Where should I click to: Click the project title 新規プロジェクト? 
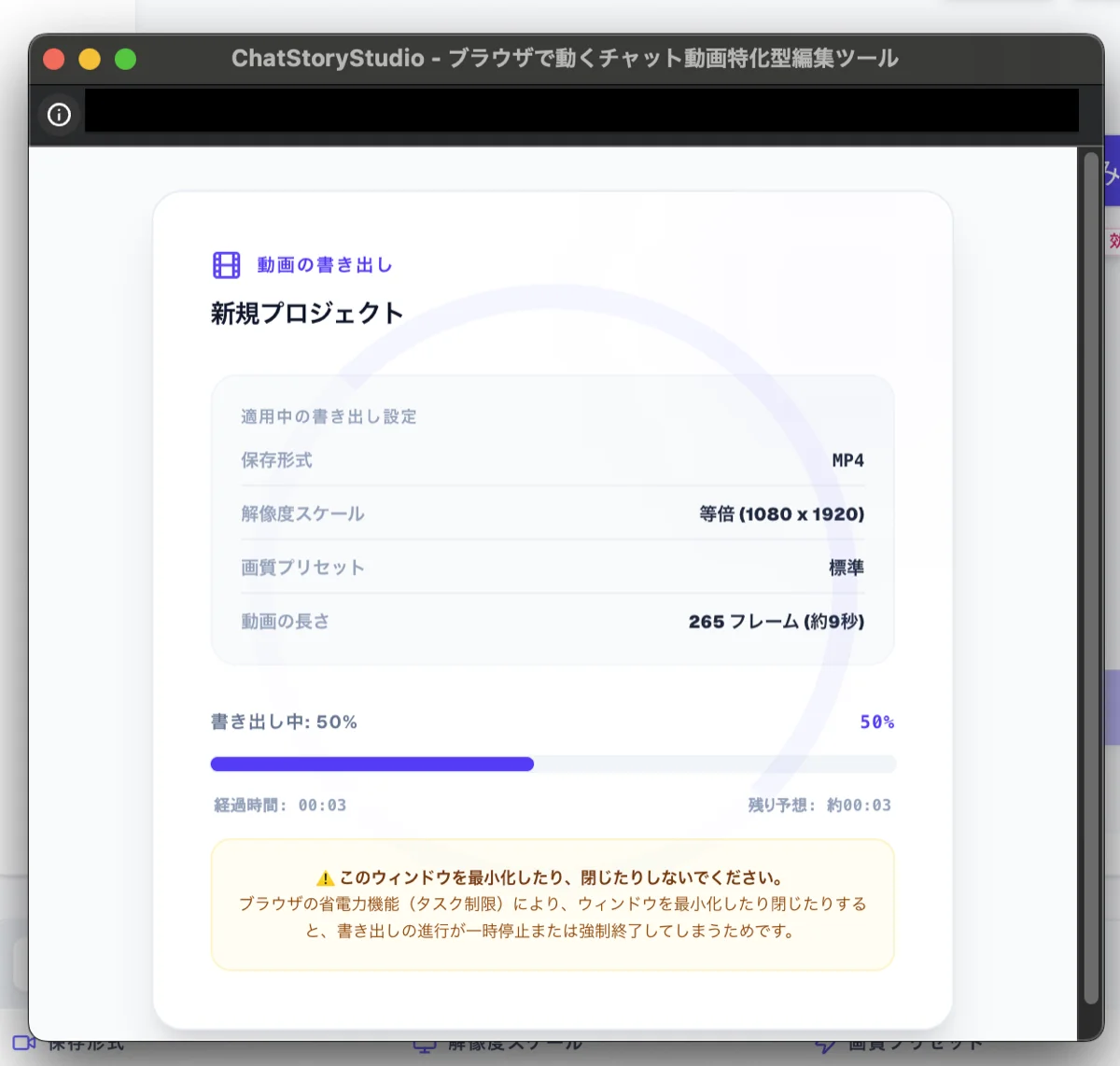tap(307, 313)
